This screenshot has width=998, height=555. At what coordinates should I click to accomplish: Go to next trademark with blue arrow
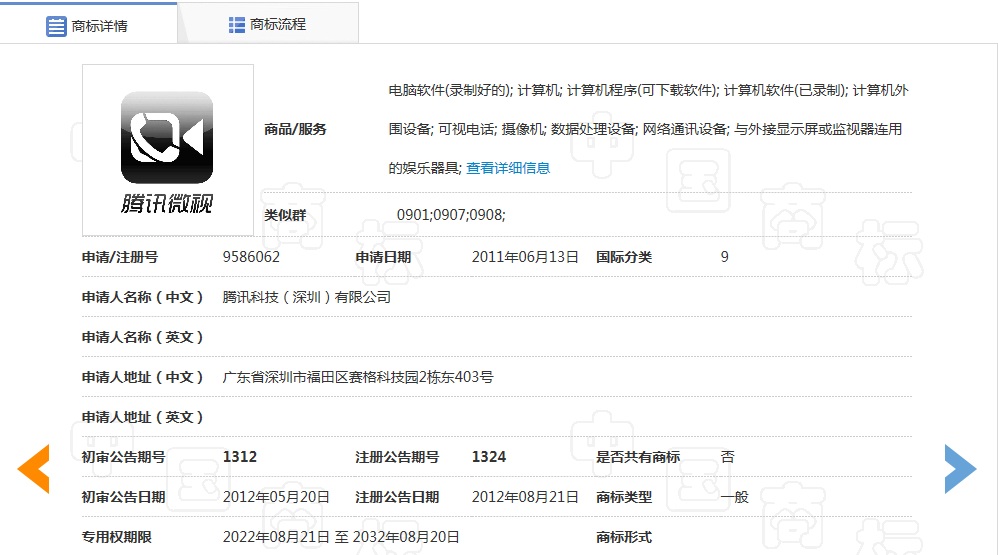point(960,469)
